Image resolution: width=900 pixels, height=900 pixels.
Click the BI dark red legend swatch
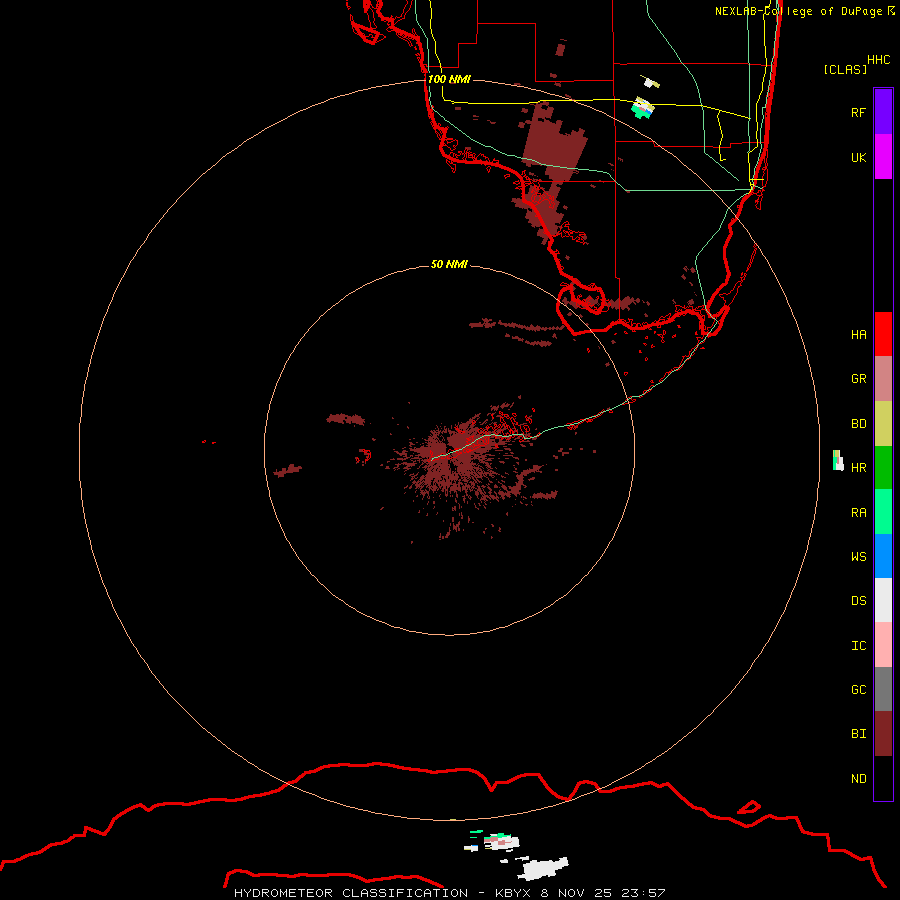pyautogui.click(x=883, y=734)
